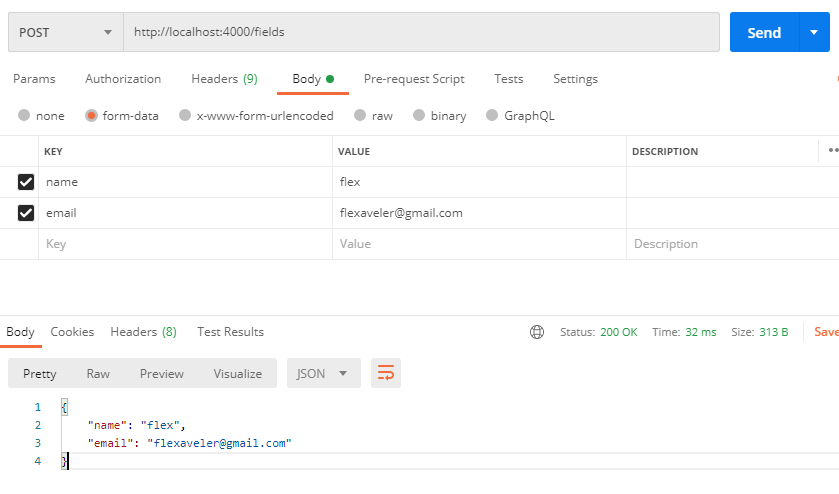
Task: Open the POST method dropdown
Action: point(66,33)
